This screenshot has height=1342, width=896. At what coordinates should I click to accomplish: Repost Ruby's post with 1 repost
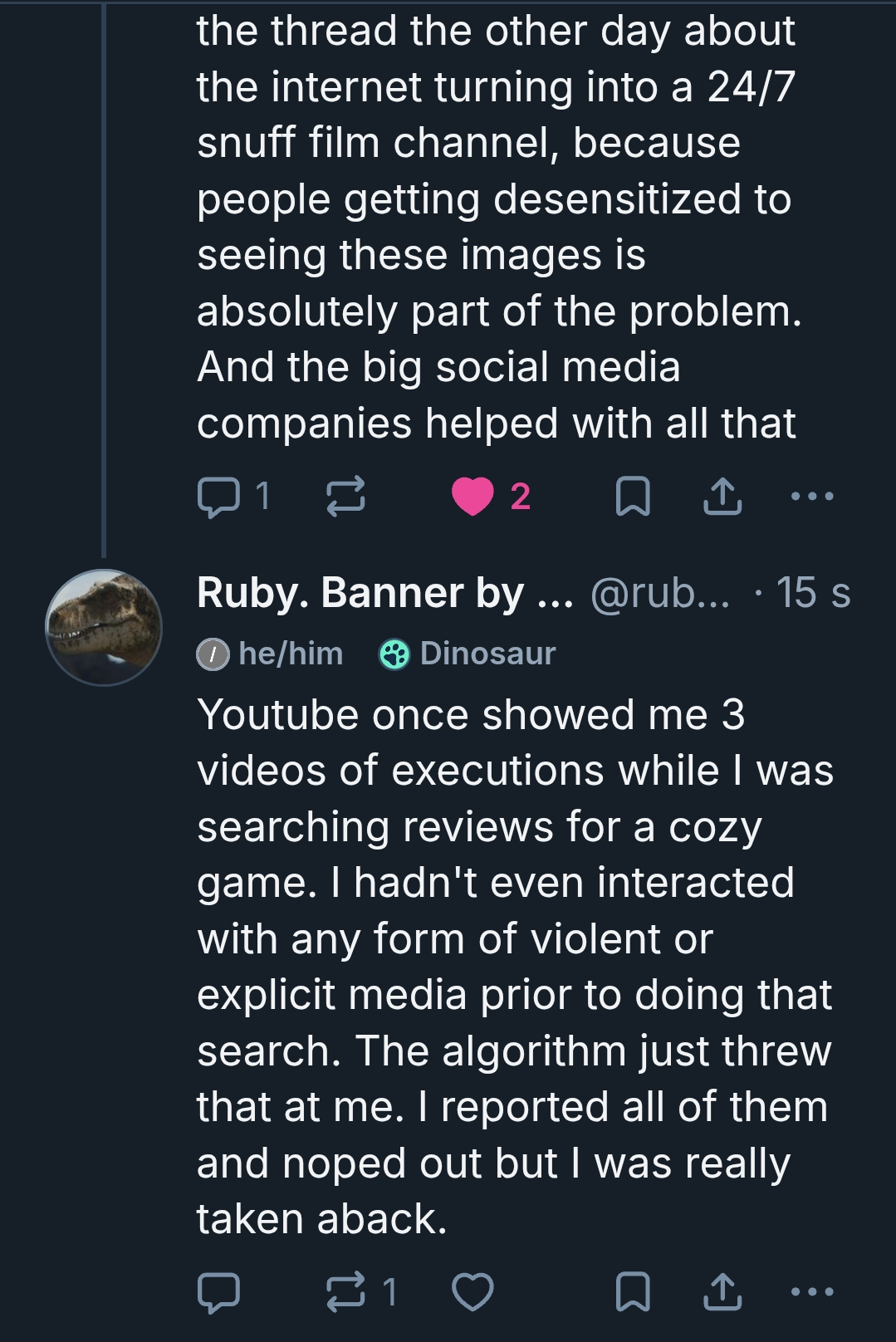coord(345,1292)
